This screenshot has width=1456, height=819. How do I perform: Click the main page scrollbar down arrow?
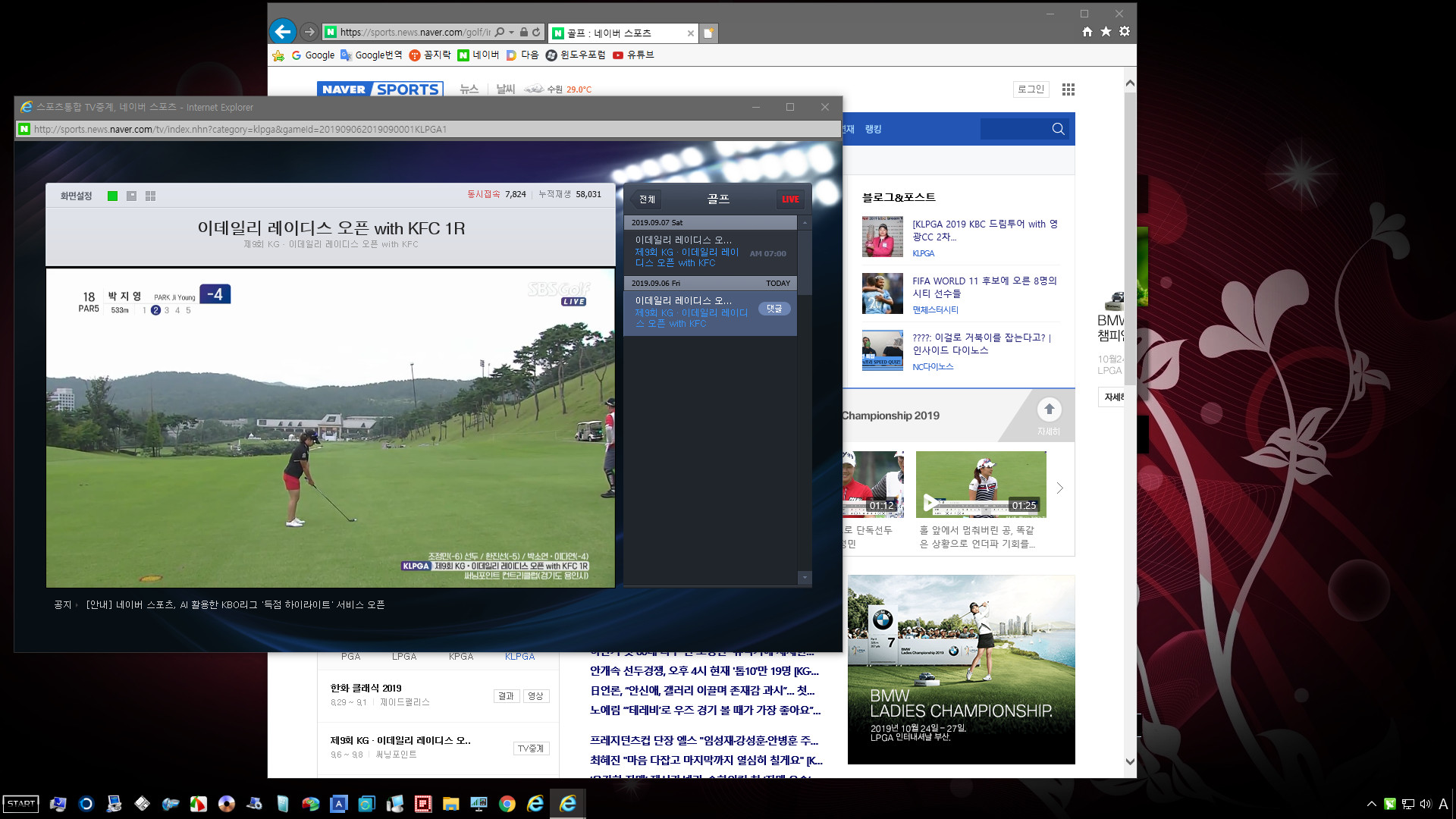coord(1130,761)
